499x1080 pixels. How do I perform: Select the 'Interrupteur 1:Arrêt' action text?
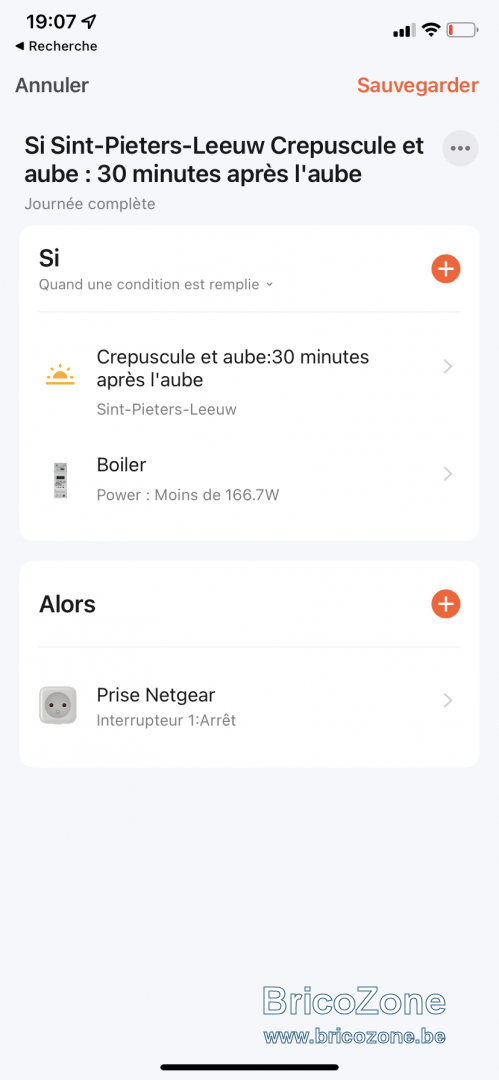coord(166,721)
